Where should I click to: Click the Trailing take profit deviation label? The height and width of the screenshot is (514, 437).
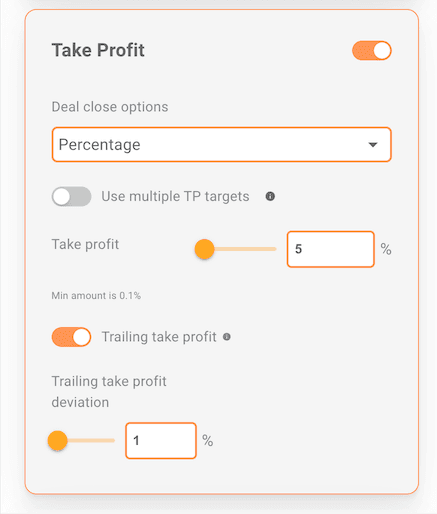click(x=109, y=392)
